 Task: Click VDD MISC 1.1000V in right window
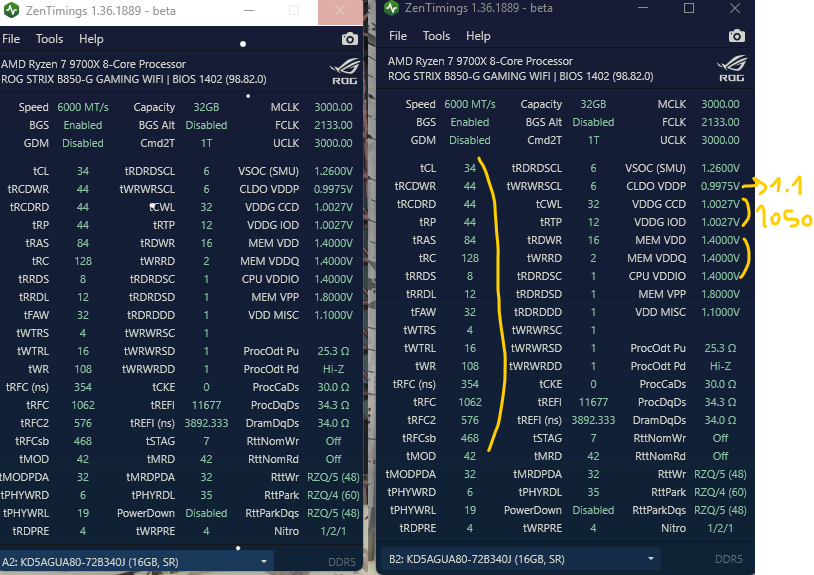coord(721,312)
